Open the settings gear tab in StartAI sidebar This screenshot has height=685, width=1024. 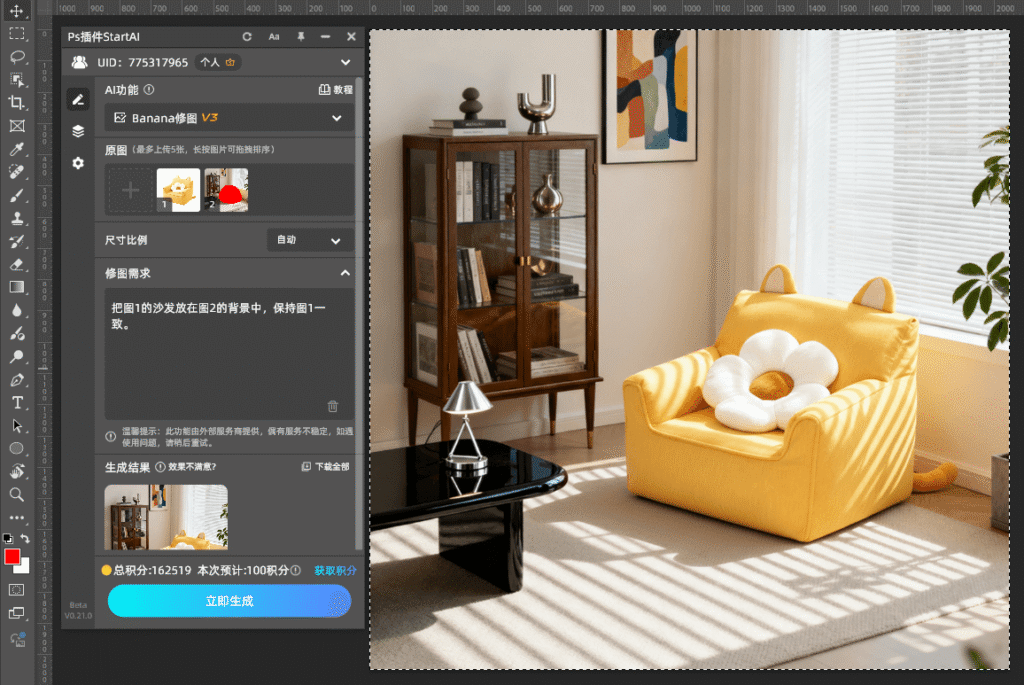pyautogui.click(x=78, y=163)
